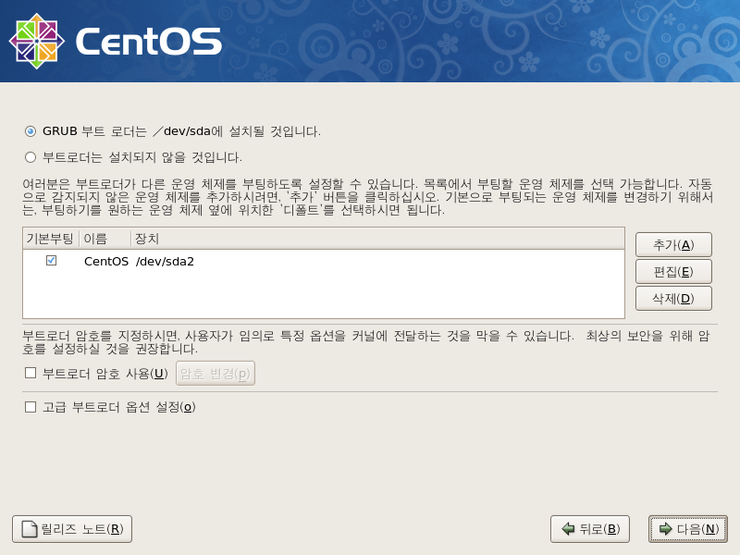The image size is (740, 555).
Task: Go back with the 뒤로(B) button
Action: coord(590,529)
